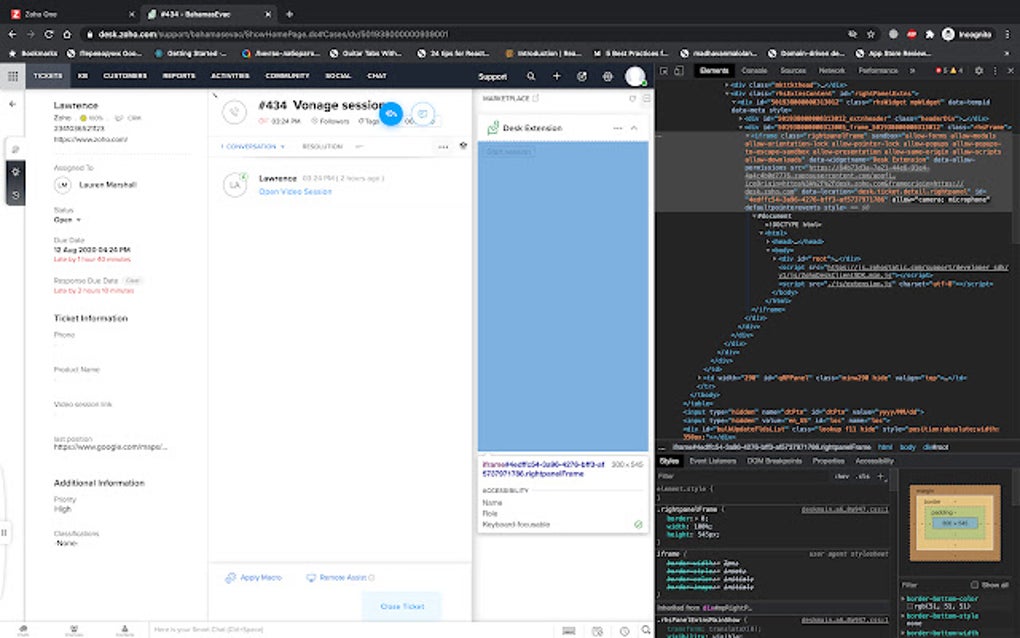The image size is (1020, 638).
Task: Collapse the iframe rightpanelFrame DOM node
Action: [x=747, y=135]
